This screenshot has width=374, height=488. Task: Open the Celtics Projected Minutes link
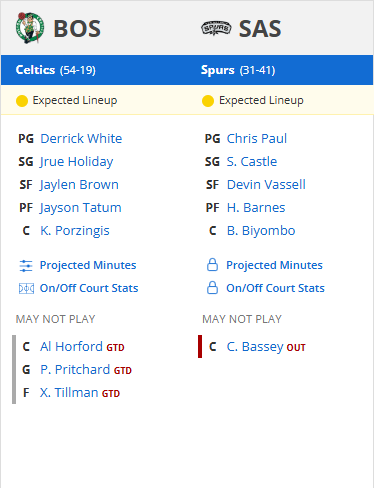point(88,265)
